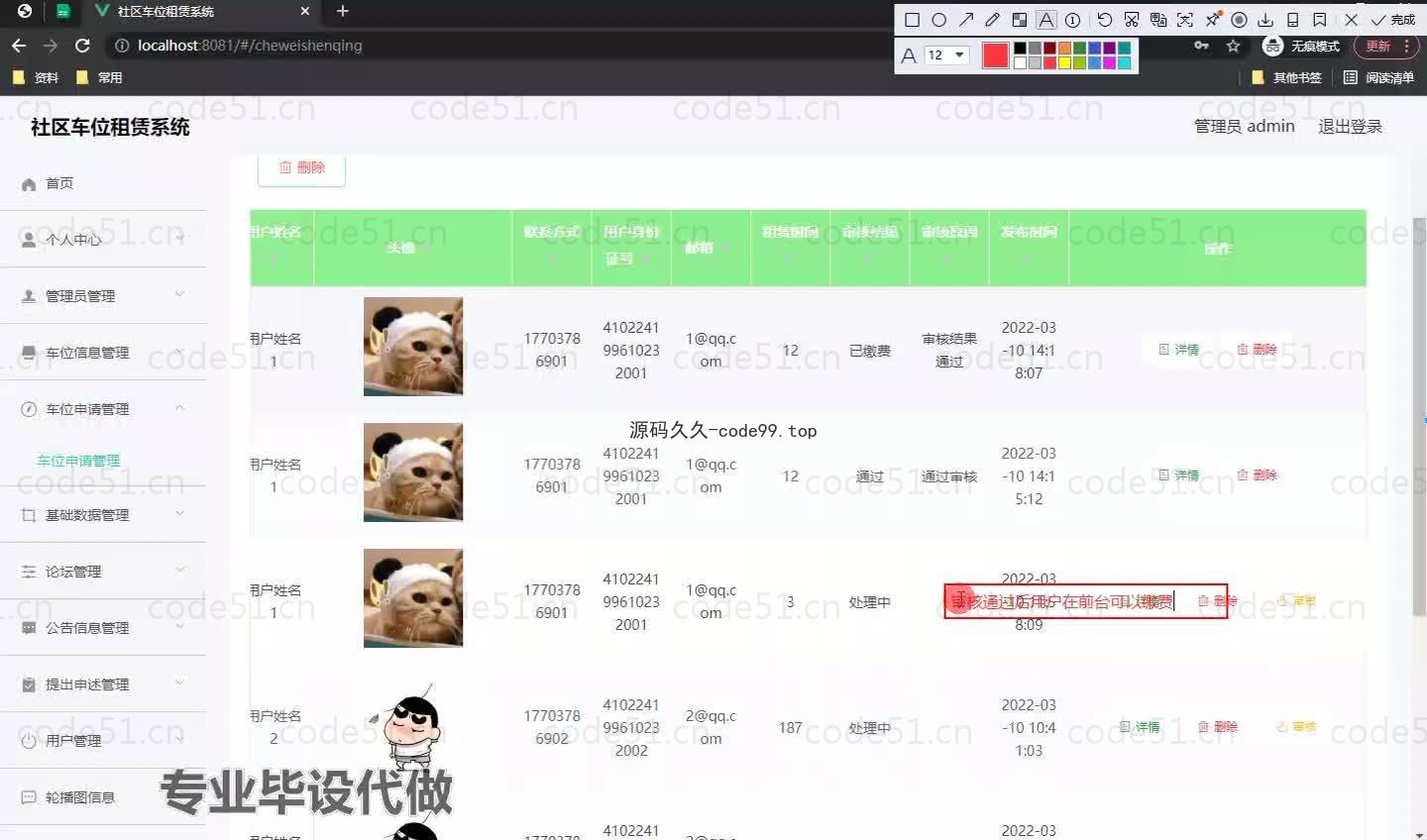
Task: Open 用户管理 in the sidebar
Action: tap(103, 740)
